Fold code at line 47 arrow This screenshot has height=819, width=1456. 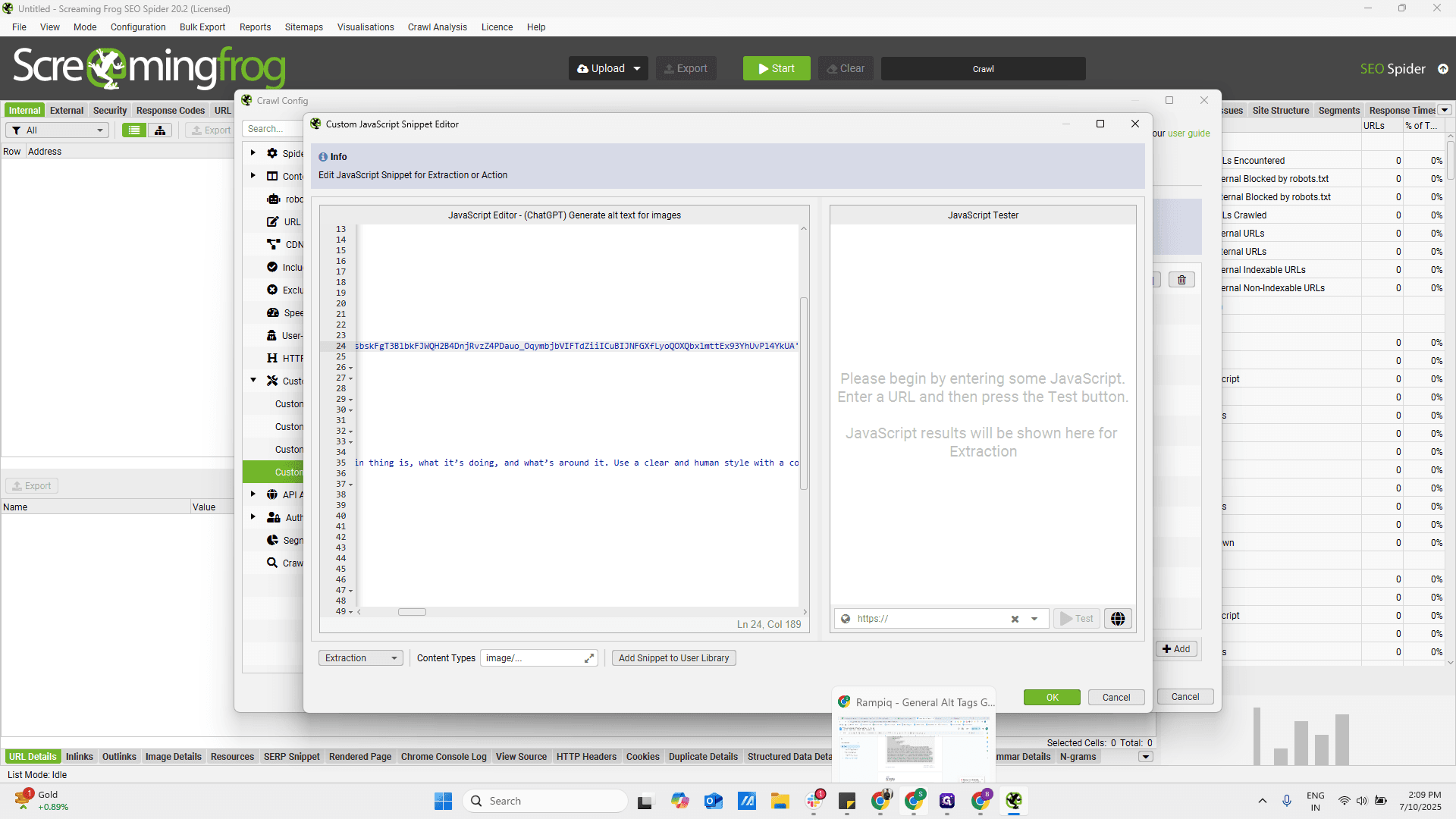click(x=351, y=591)
